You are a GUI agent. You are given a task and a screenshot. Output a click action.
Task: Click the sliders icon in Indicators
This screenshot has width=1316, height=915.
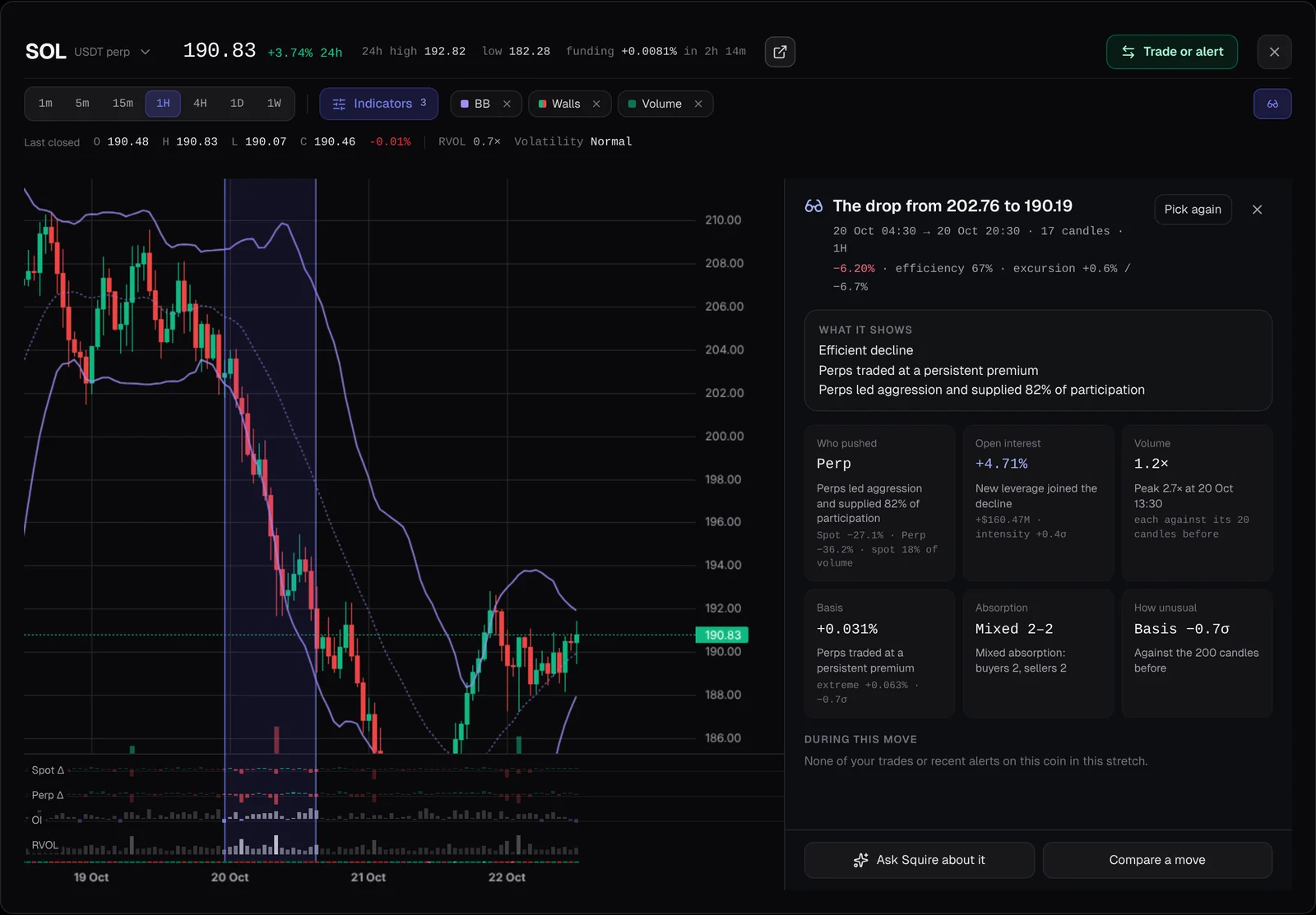point(339,104)
